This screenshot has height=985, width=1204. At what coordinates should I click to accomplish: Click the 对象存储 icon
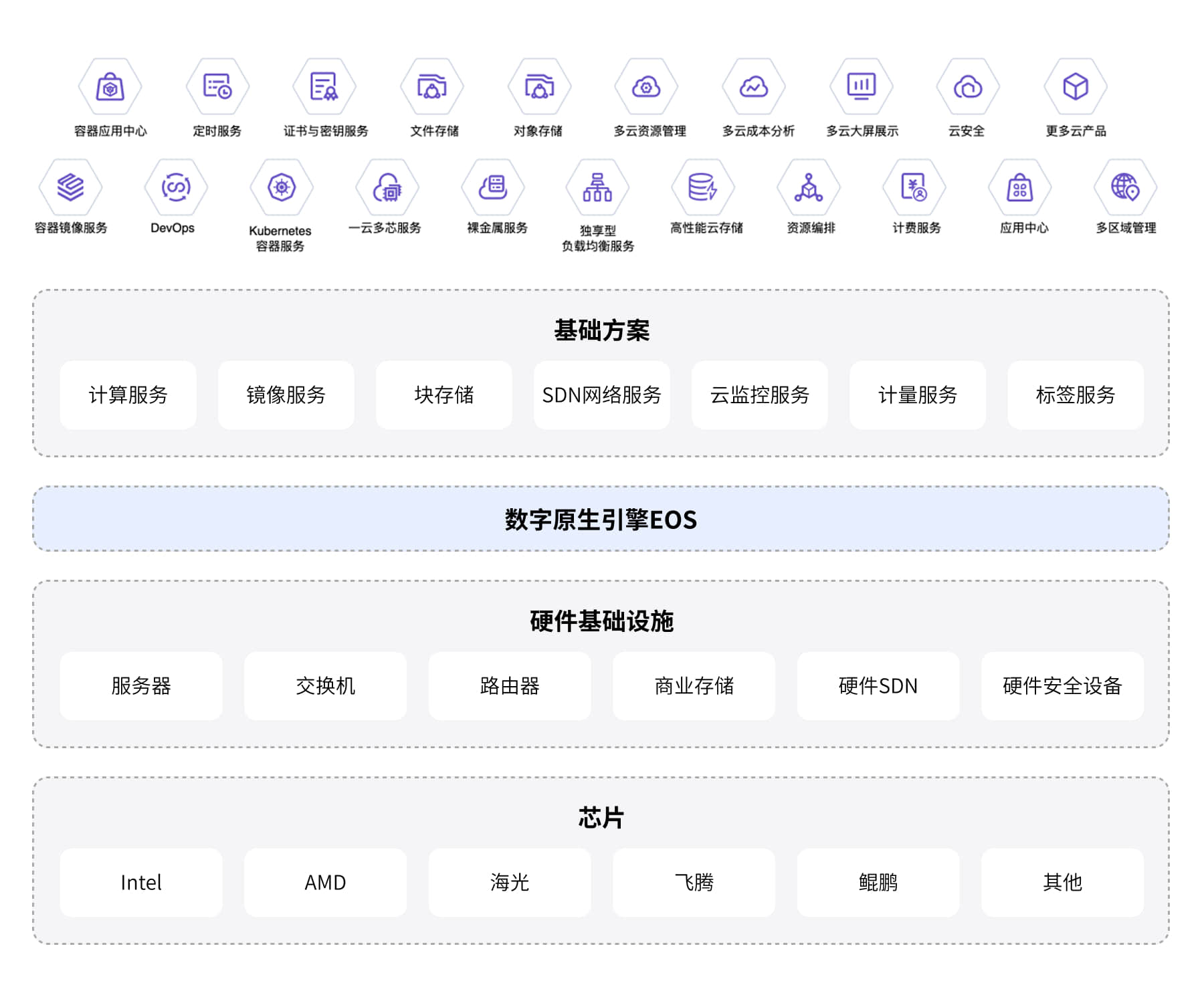click(539, 87)
